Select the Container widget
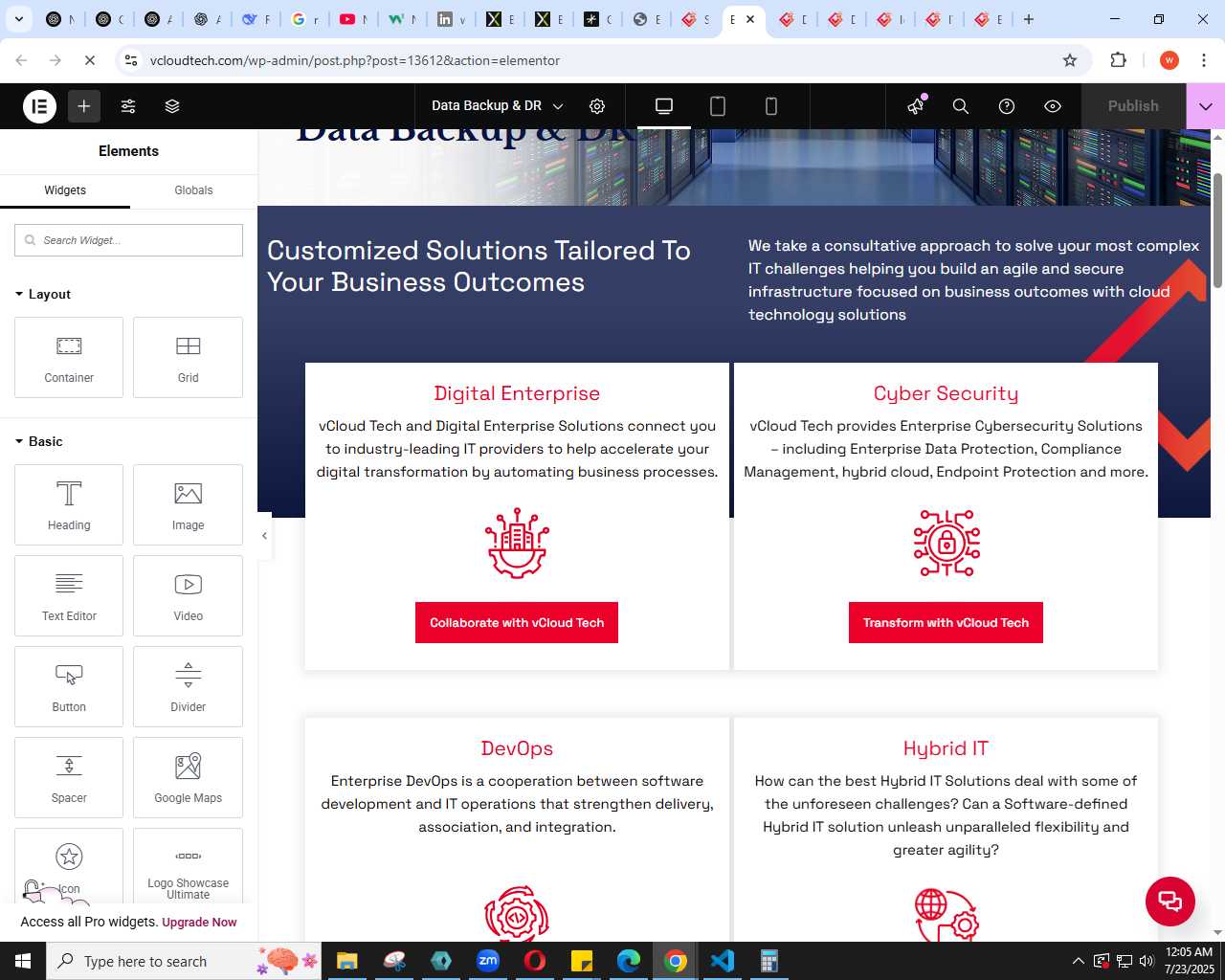The width and height of the screenshot is (1225, 980). point(69,357)
